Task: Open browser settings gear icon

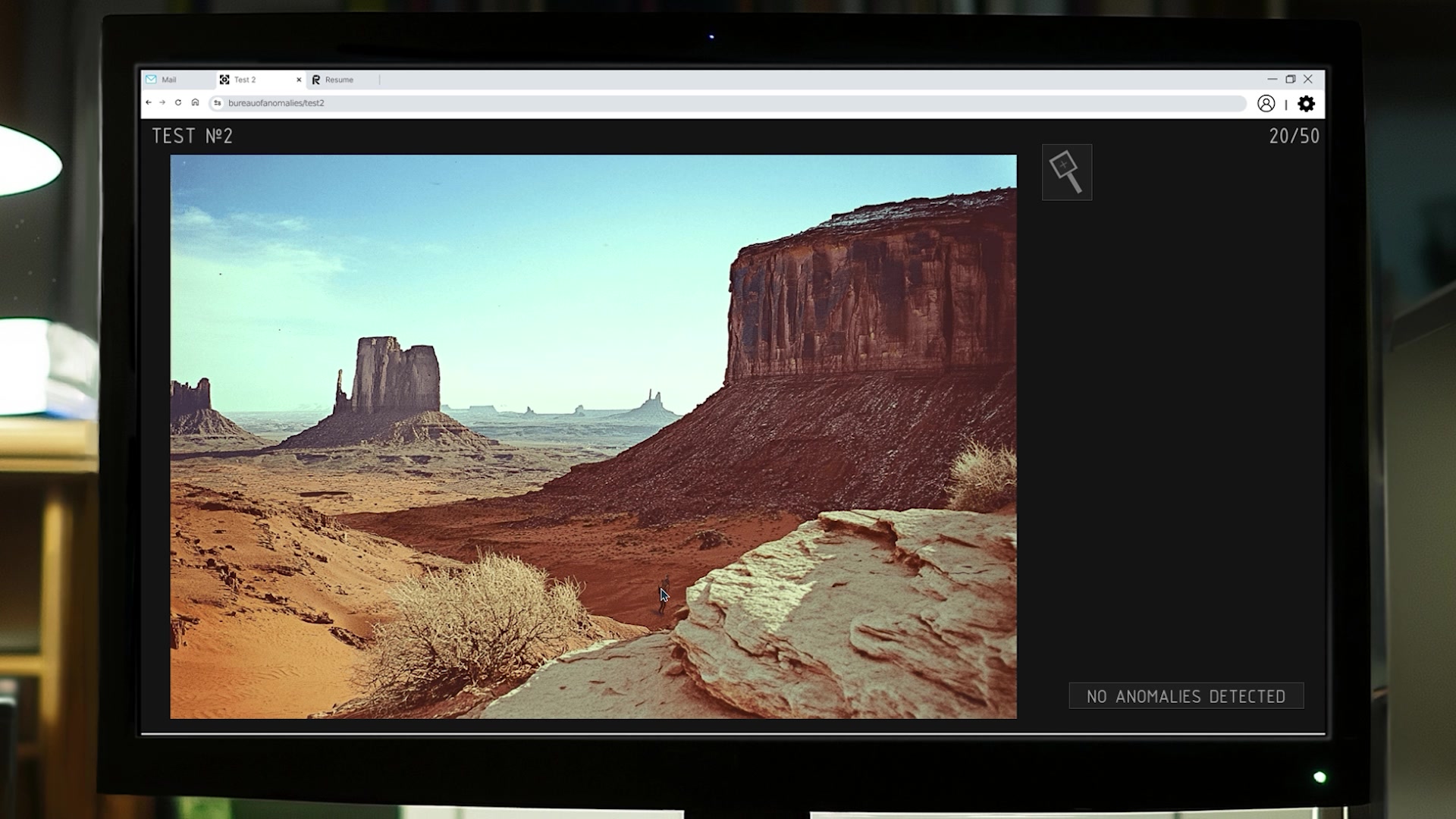Action: click(1306, 104)
